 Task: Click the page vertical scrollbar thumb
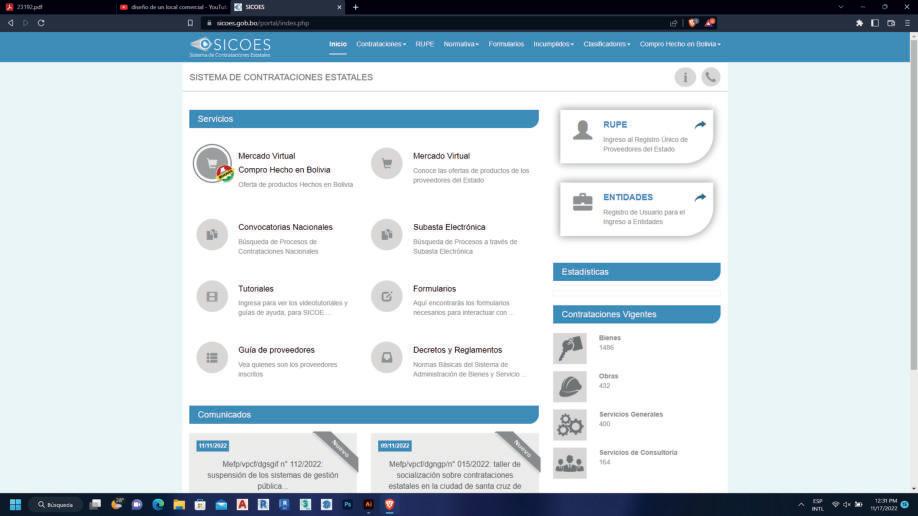pyautogui.click(x=913, y=205)
